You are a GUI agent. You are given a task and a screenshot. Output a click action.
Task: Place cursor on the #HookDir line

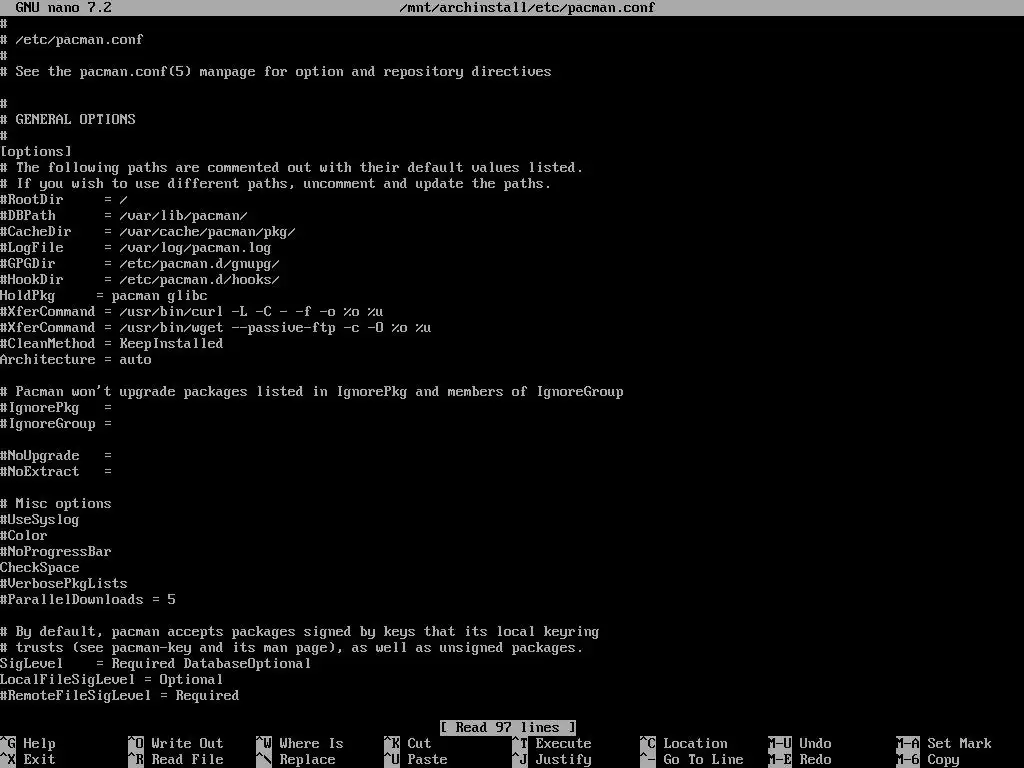140,280
